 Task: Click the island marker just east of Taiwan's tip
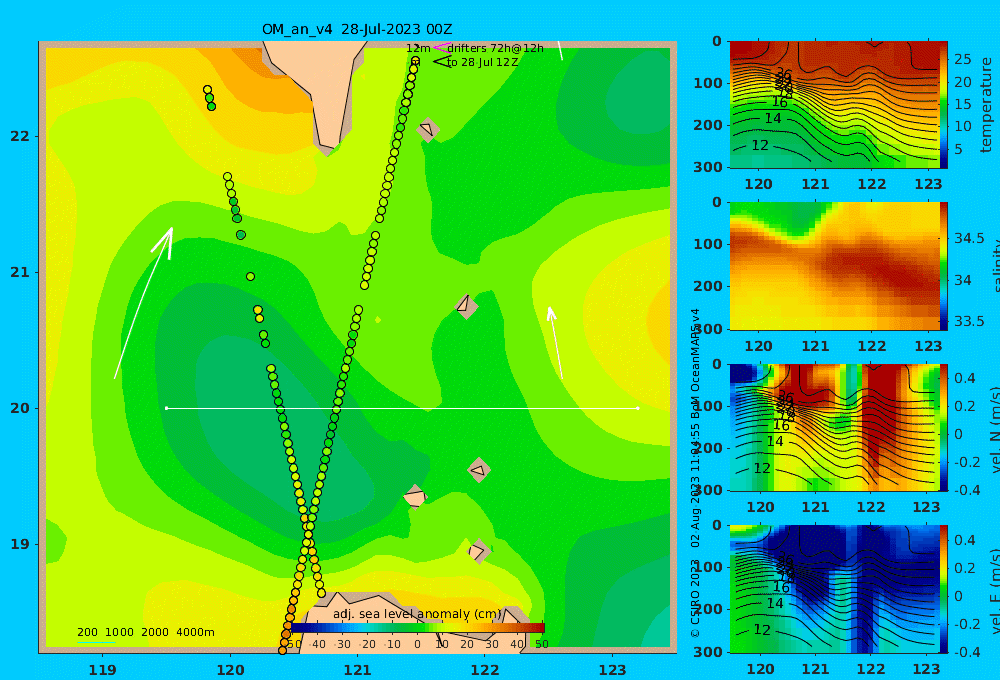point(427,129)
